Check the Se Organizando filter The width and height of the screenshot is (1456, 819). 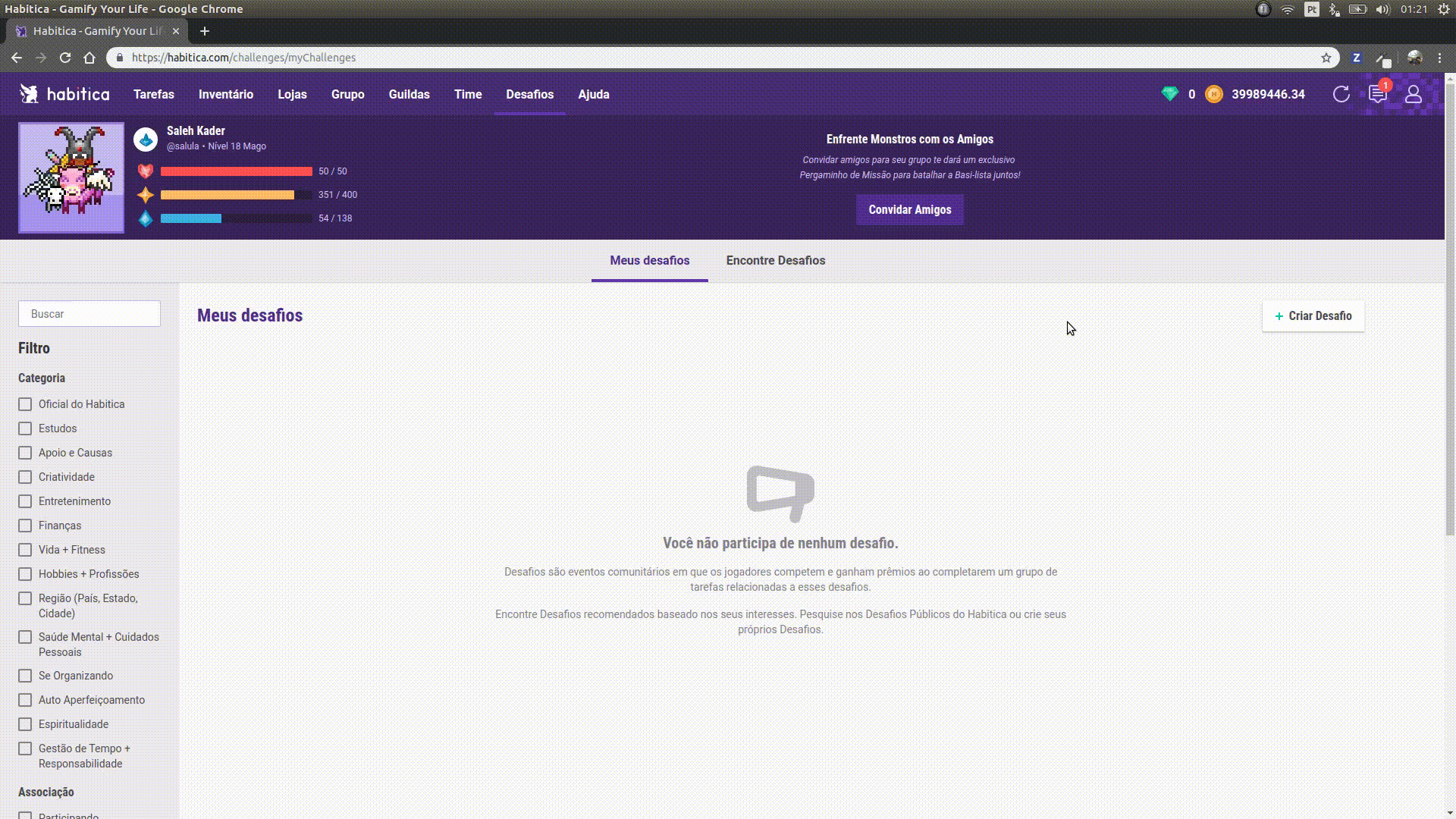click(25, 676)
